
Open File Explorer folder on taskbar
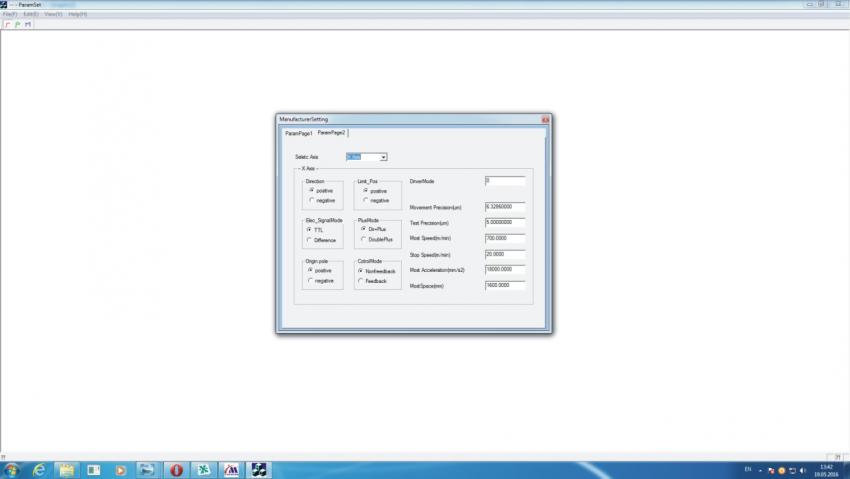pyautogui.click(x=67, y=469)
